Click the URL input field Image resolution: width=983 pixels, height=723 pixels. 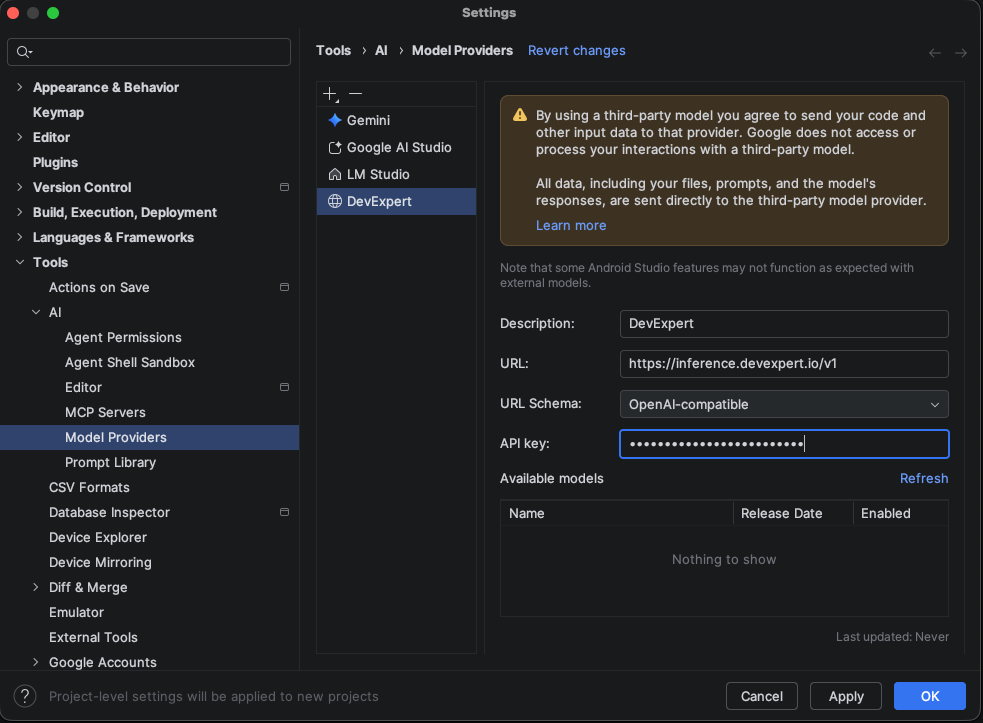pos(784,364)
